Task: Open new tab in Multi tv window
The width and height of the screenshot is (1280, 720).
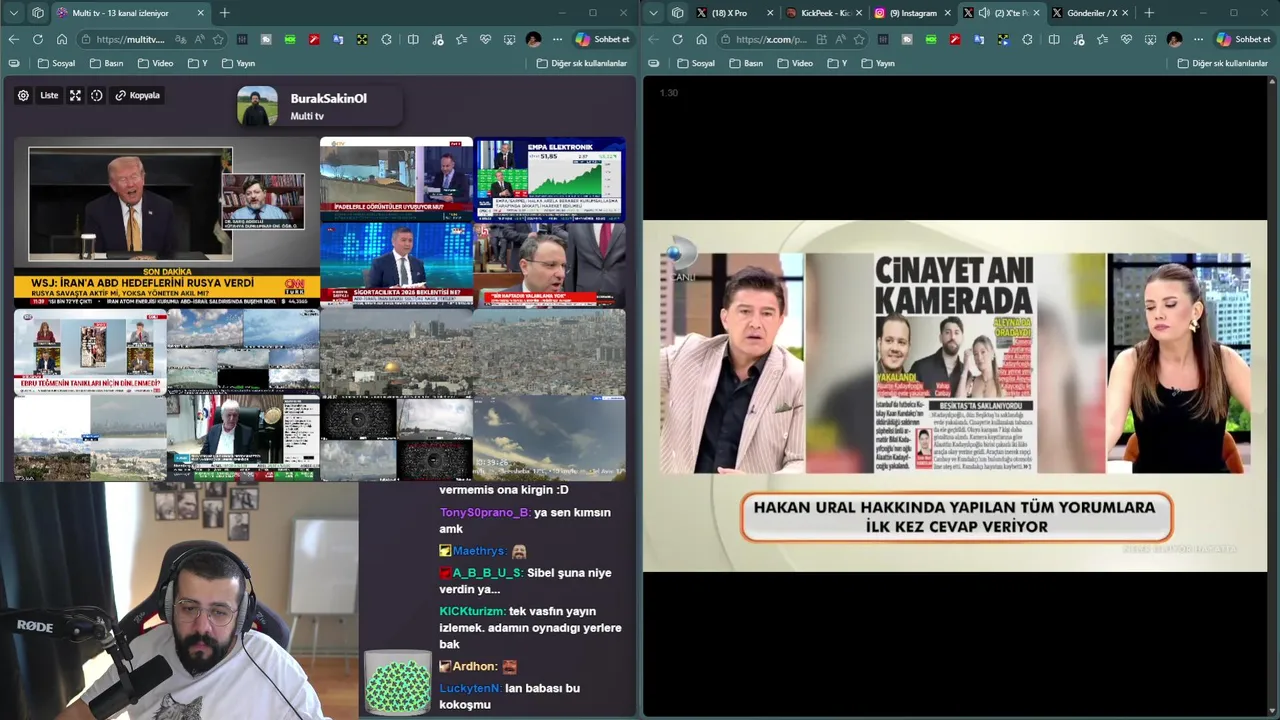Action: [224, 13]
